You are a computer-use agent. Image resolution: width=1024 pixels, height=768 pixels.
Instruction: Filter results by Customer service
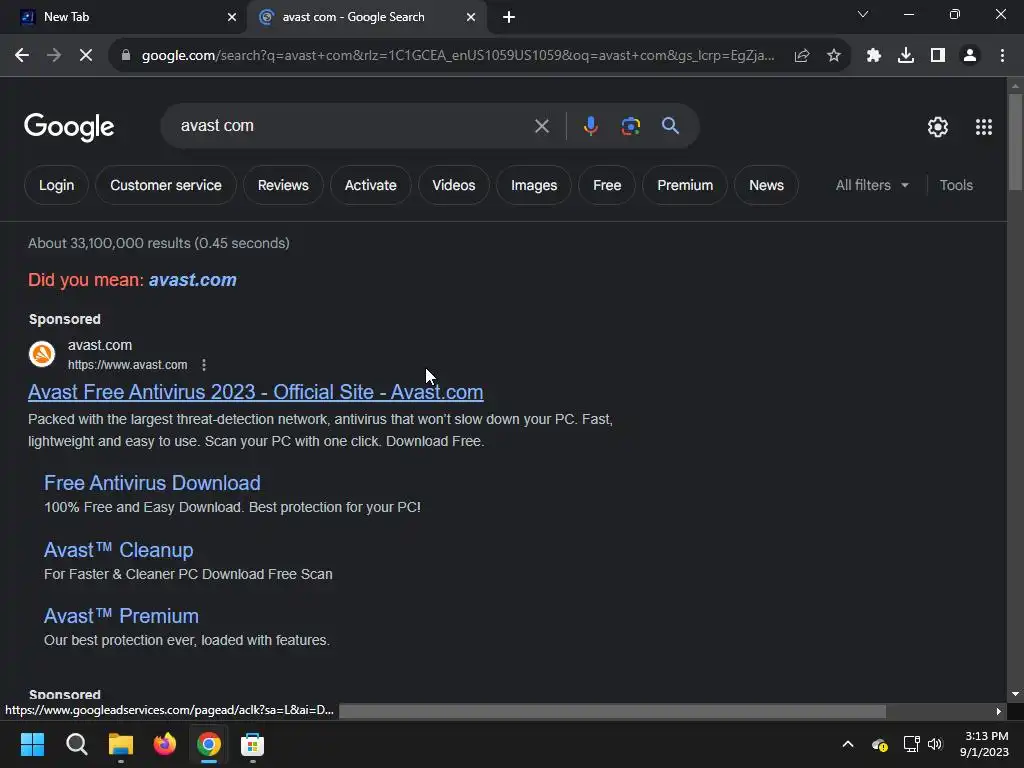(166, 185)
